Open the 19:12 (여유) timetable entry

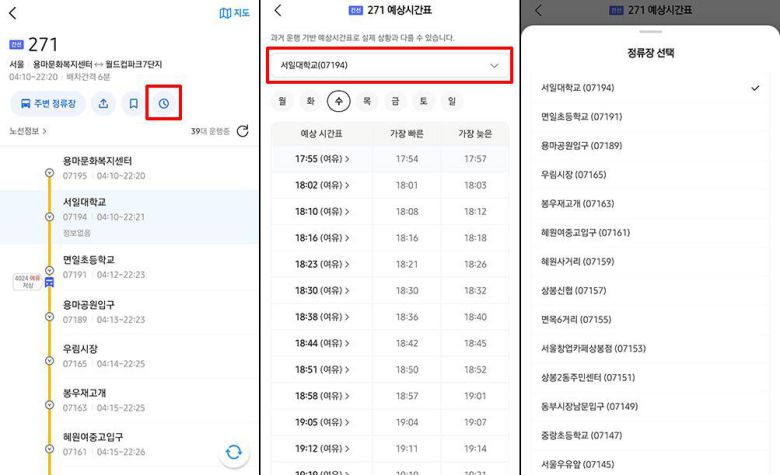[322, 449]
